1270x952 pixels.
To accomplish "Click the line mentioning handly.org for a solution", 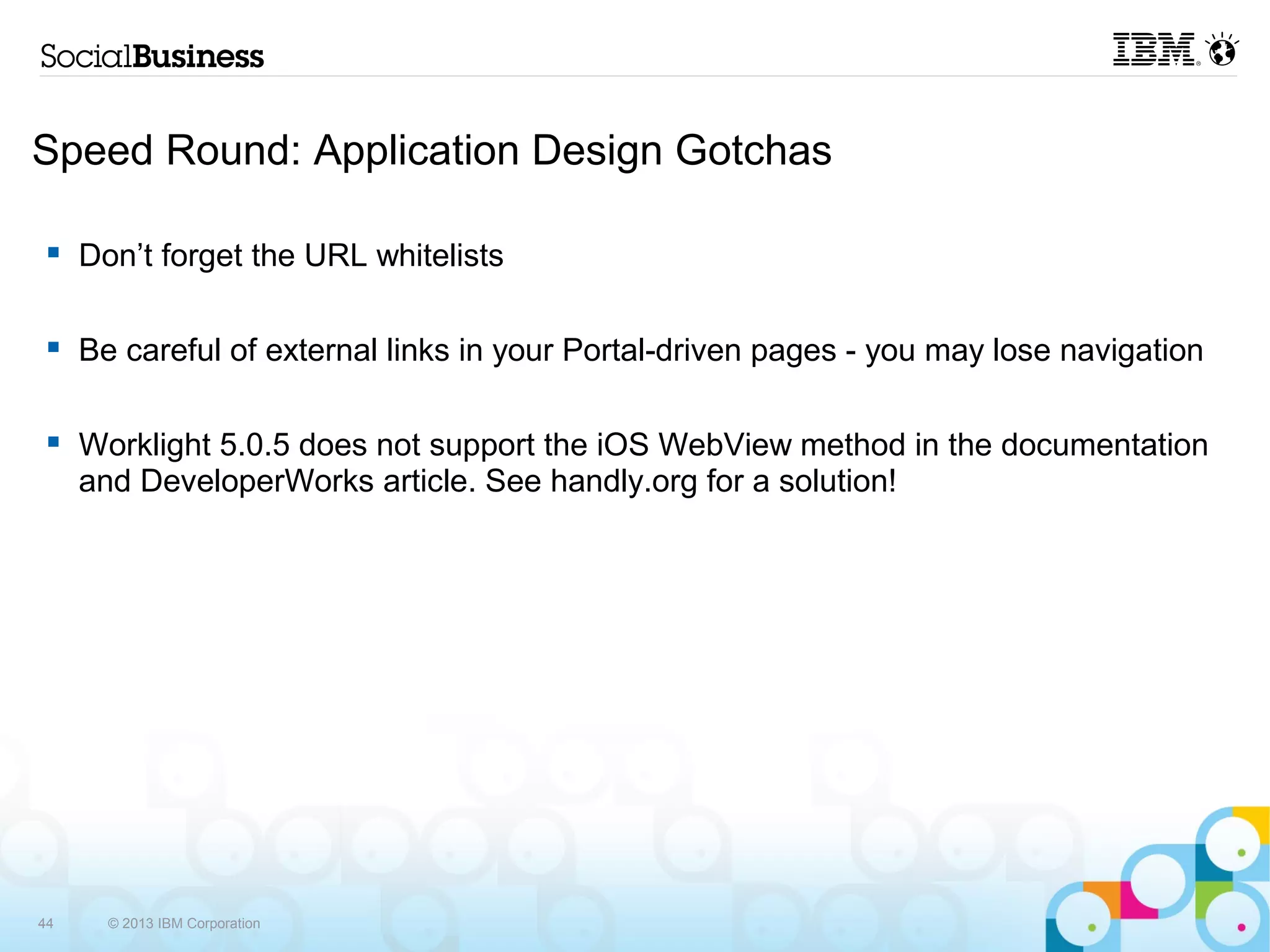I will 487,481.
